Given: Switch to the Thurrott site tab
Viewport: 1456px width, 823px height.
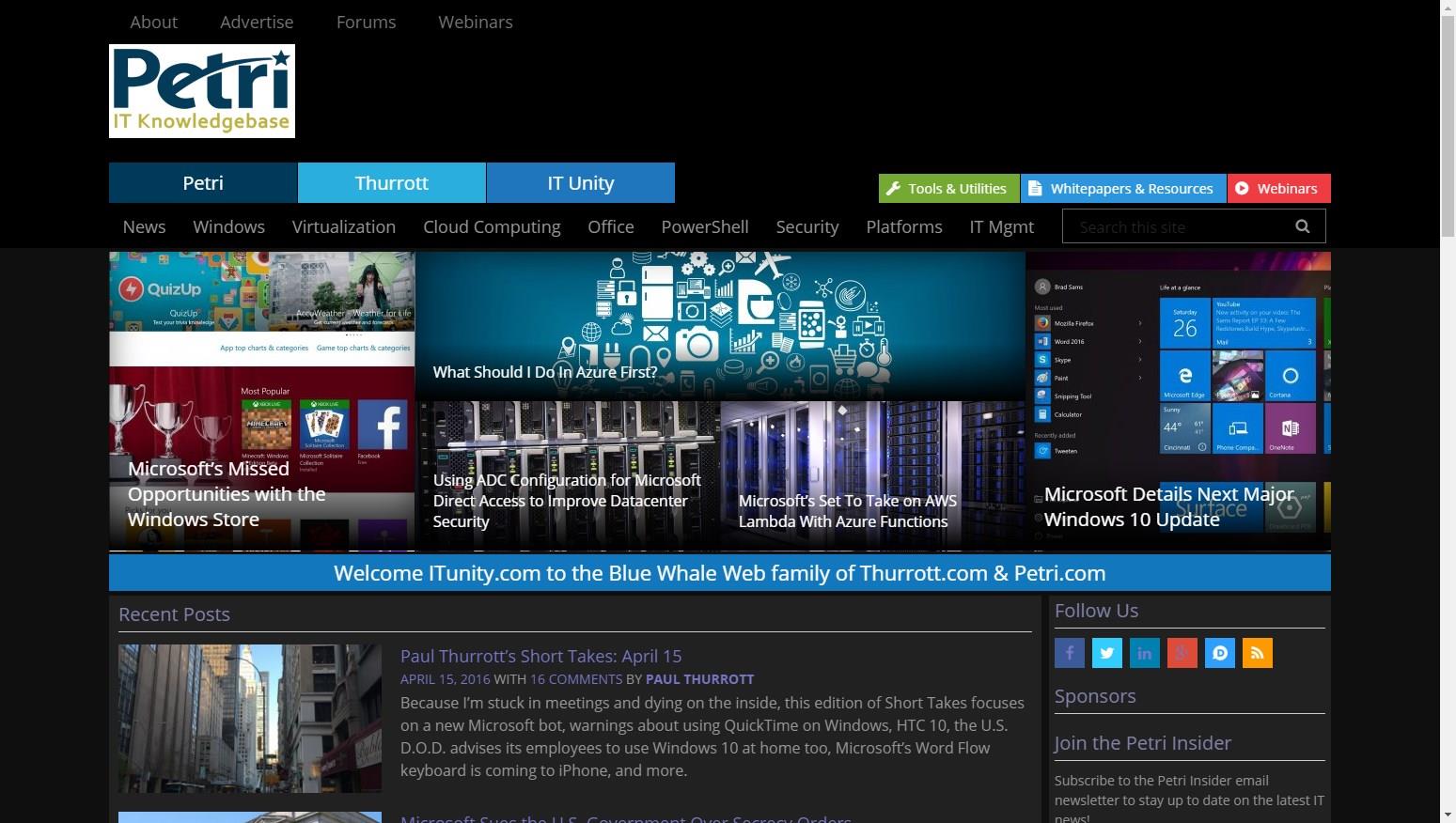Looking at the screenshot, I should pos(392,183).
